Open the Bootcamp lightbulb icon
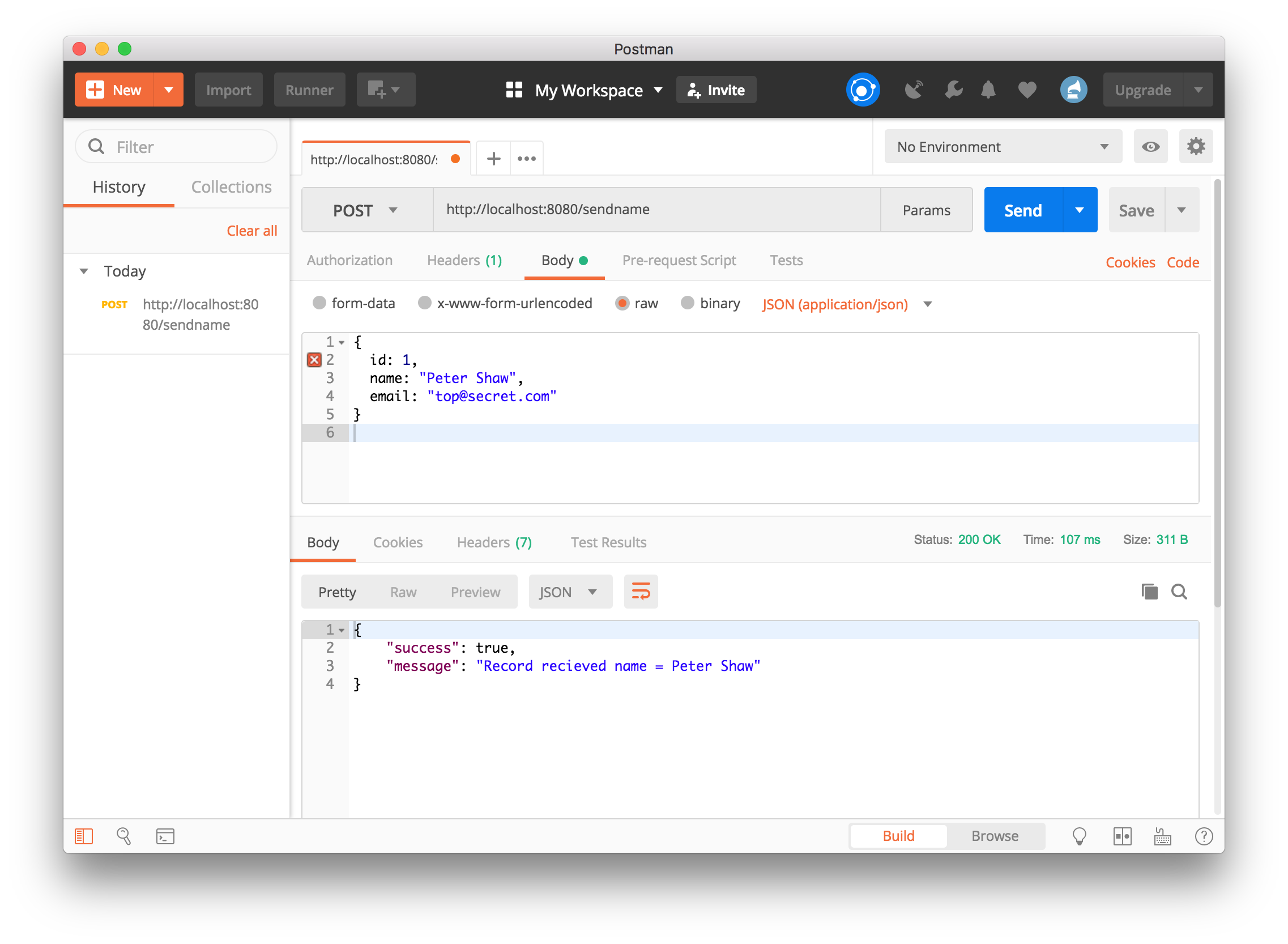Image resolution: width=1288 pixels, height=944 pixels. 1079,836
